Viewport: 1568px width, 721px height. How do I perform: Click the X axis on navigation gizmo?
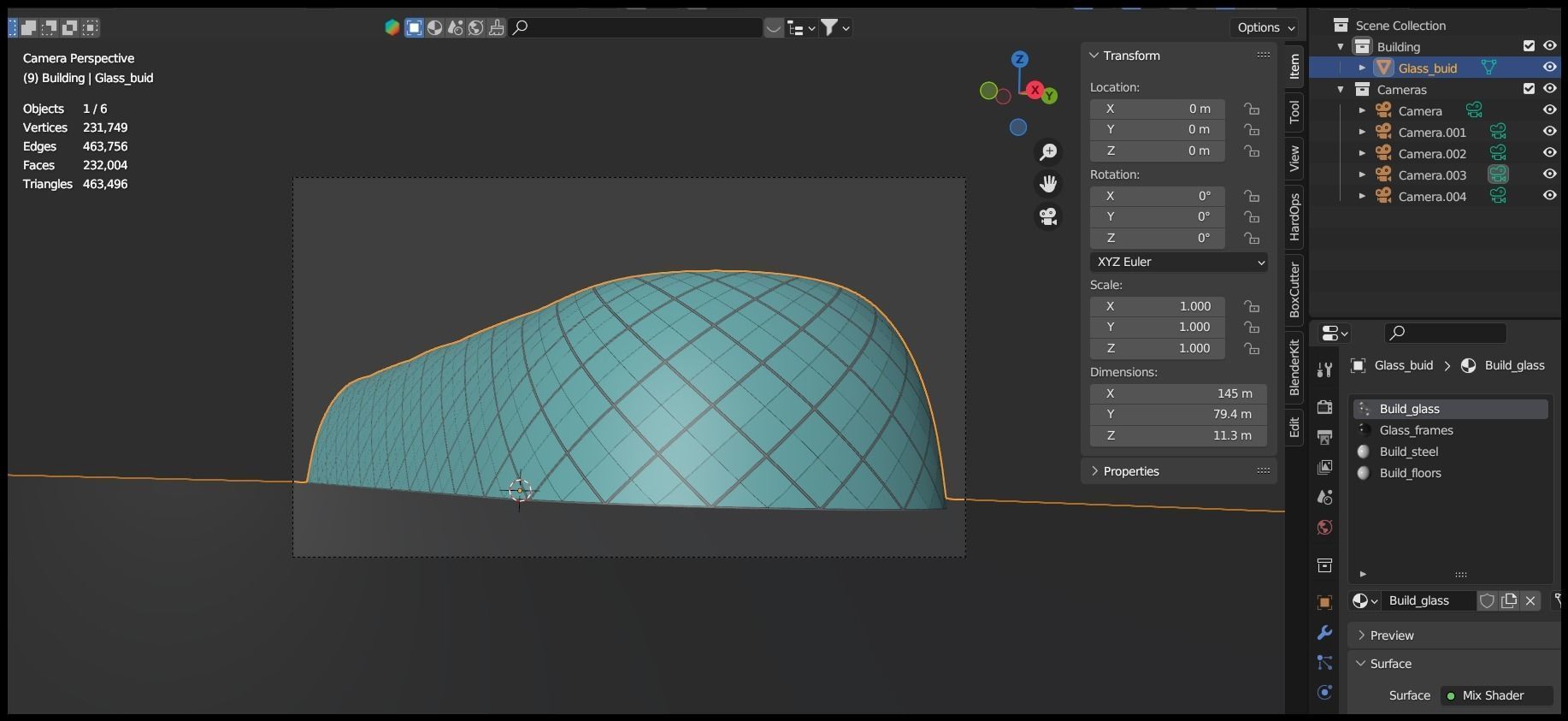[1035, 90]
